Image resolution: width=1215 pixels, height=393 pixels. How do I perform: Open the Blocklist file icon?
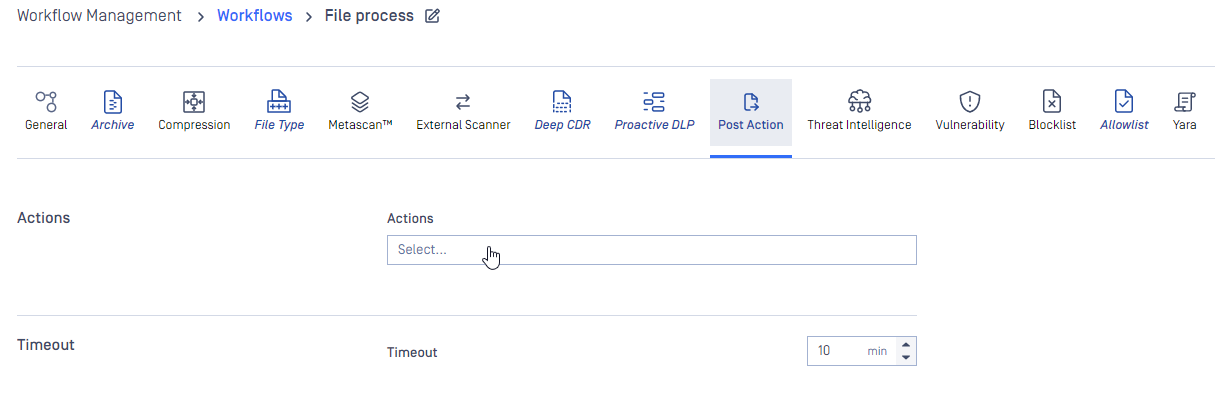(1052, 101)
